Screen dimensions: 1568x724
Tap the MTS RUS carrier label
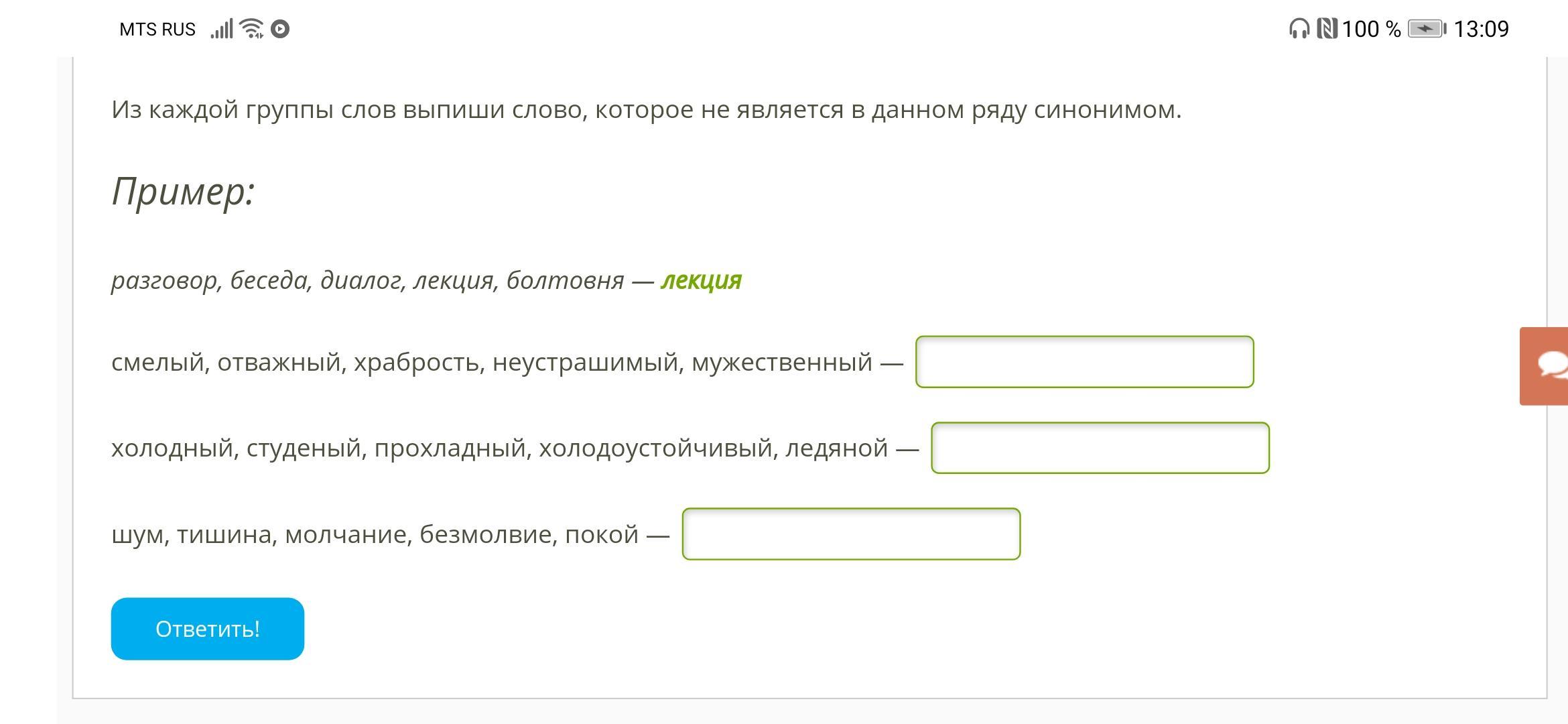(157, 29)
